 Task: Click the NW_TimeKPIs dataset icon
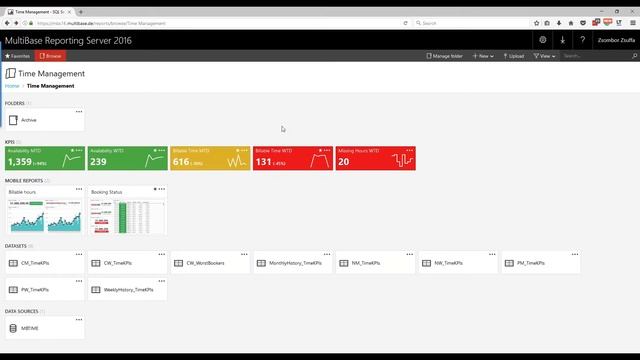[x=427, y=263]
